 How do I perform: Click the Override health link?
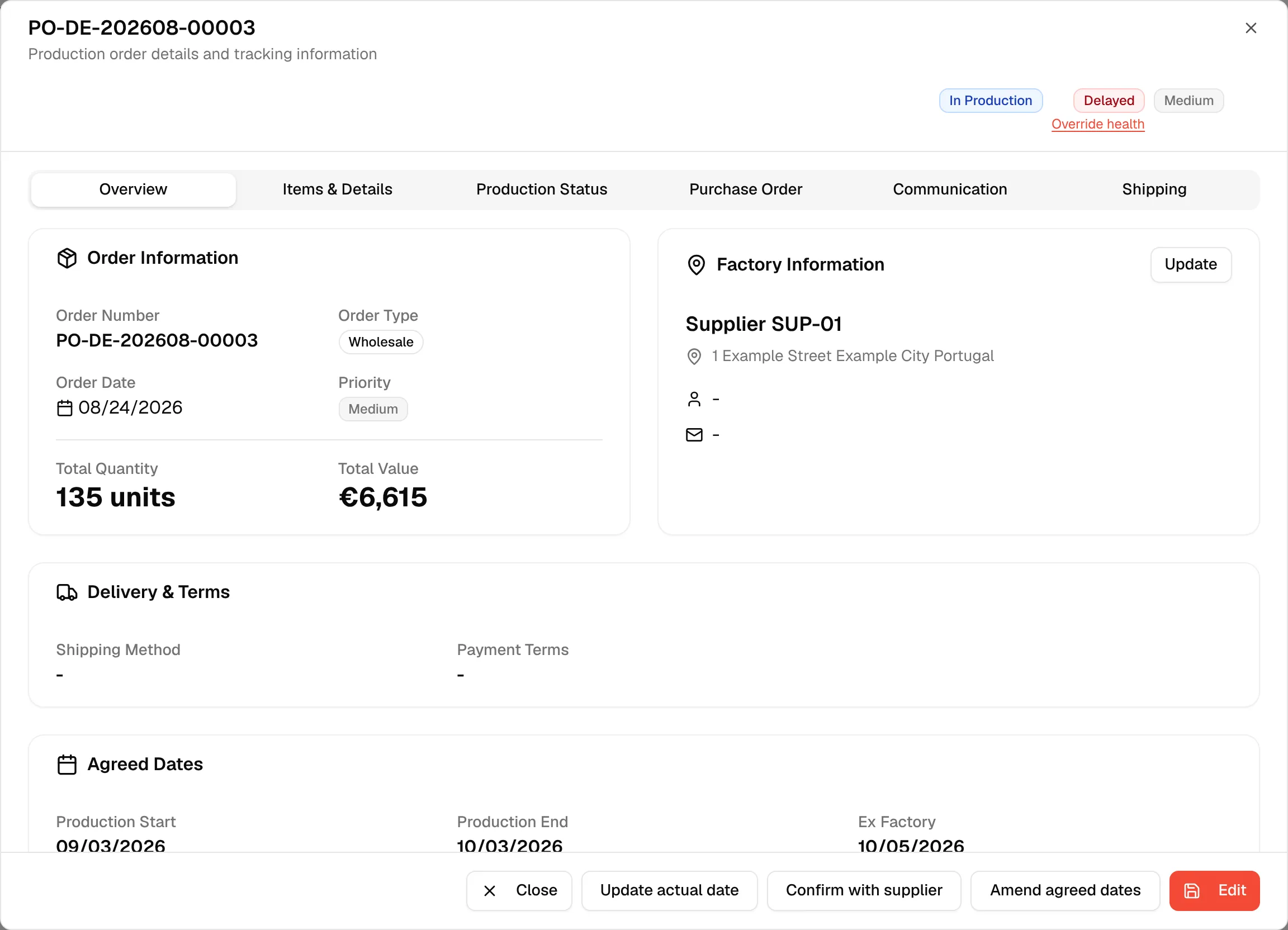point(1098,124)
